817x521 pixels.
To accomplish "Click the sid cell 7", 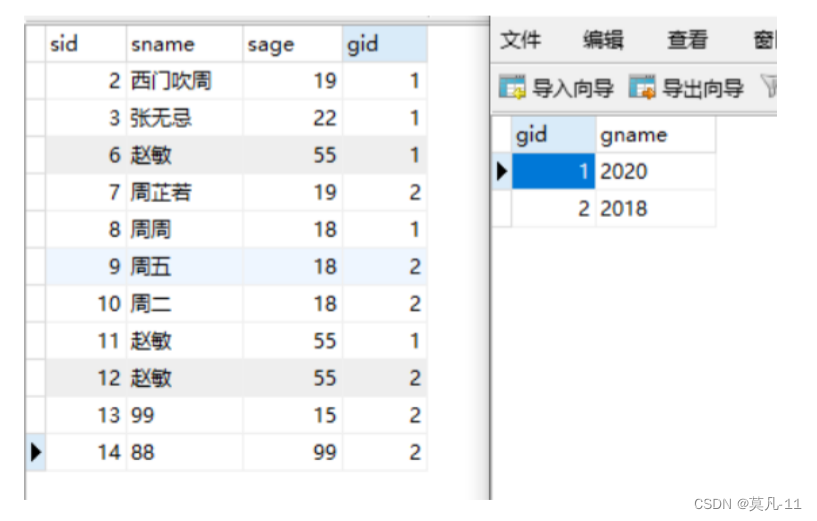I will point(85,193).
